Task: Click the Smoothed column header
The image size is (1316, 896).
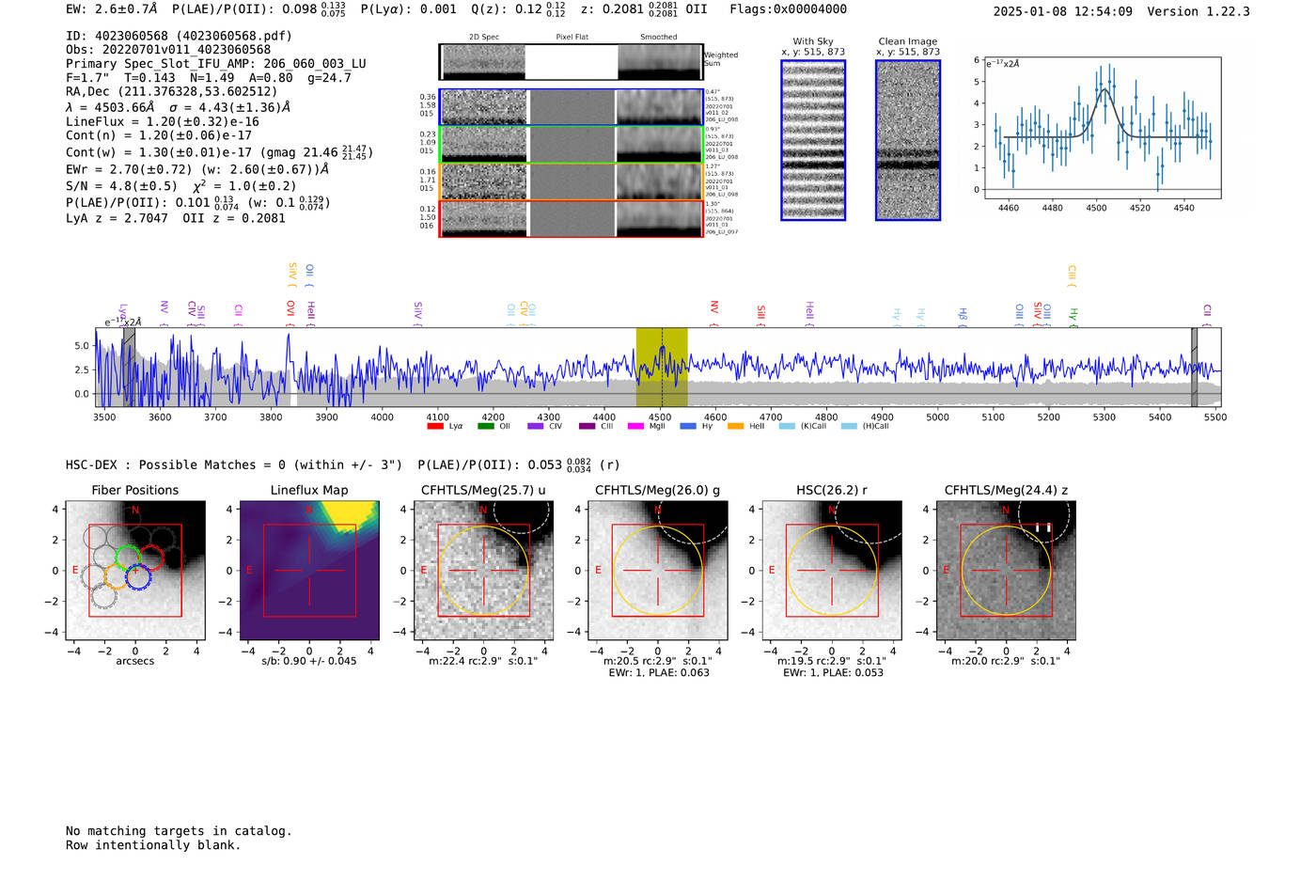Action: (659, 37)
